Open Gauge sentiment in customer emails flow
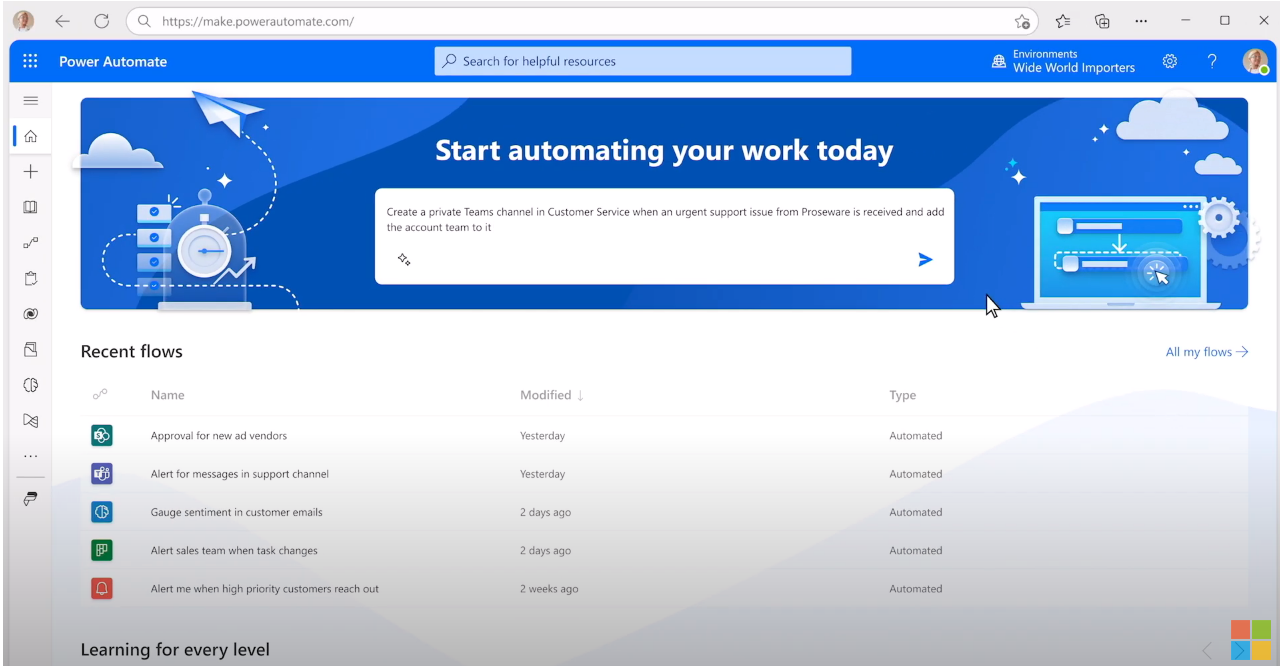This screenshot has width=1280, height=666. pos(237,512)
